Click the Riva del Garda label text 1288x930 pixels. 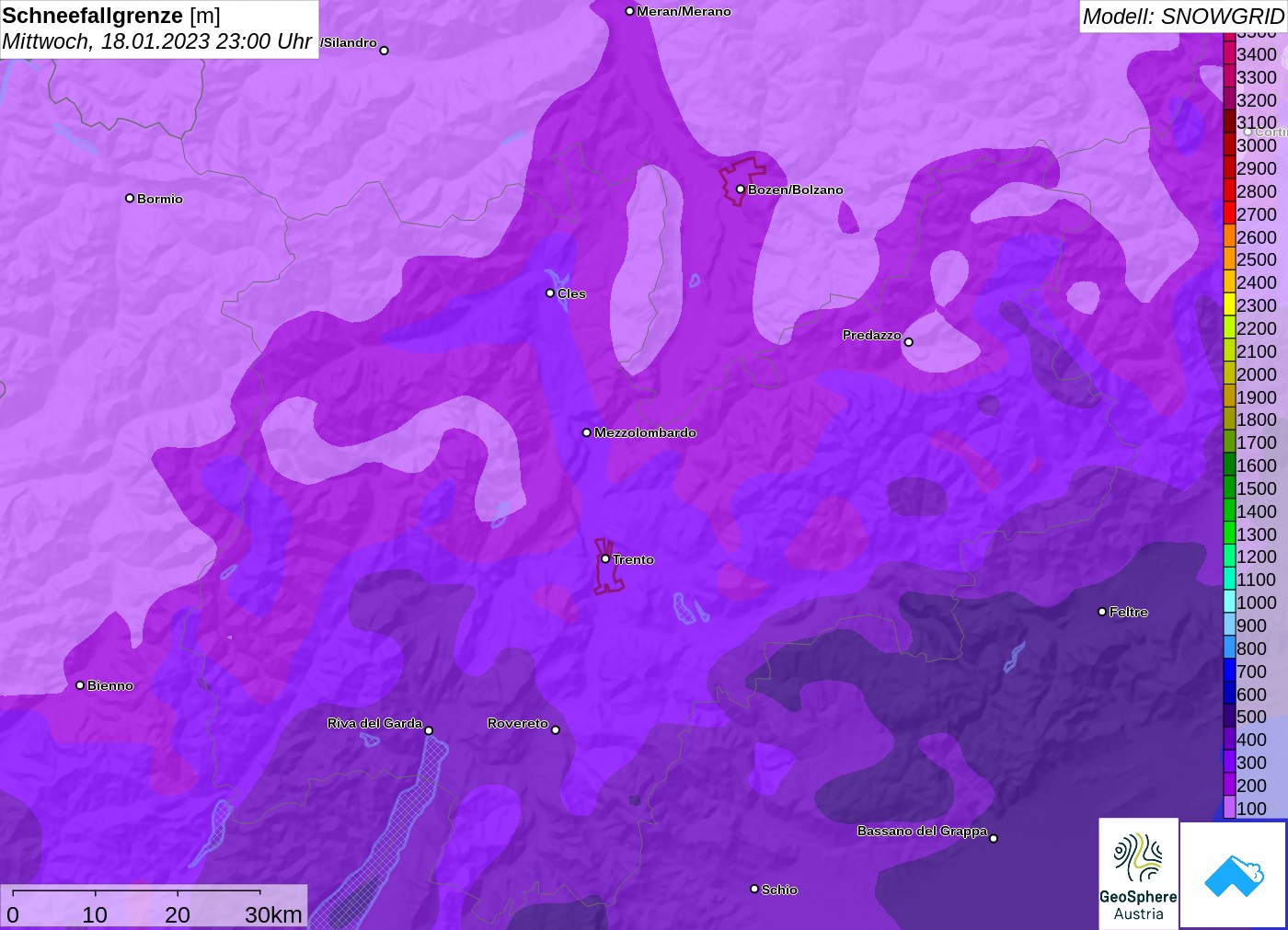(x=374, y=723)
